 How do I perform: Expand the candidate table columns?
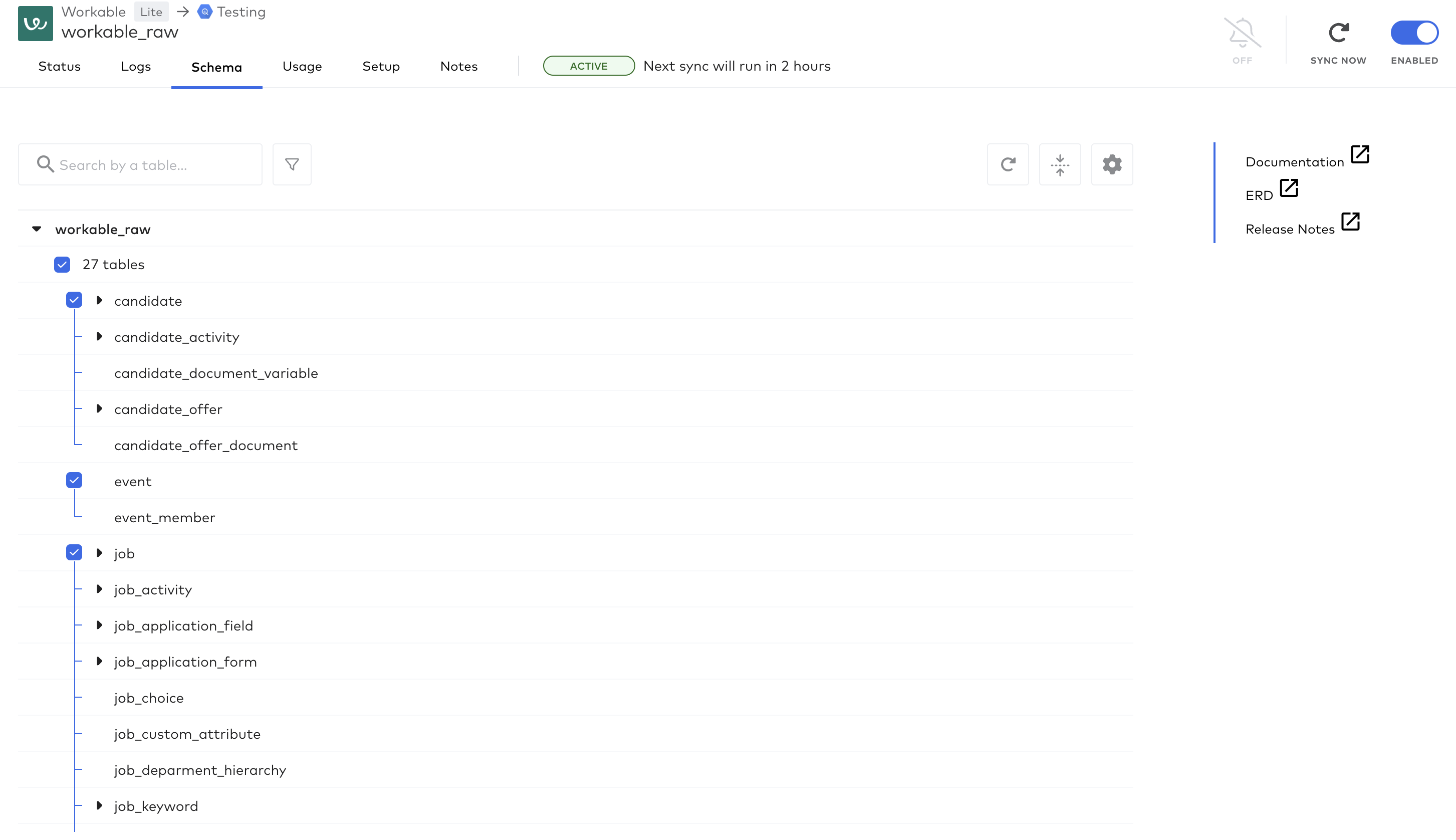tap(99, 300)
